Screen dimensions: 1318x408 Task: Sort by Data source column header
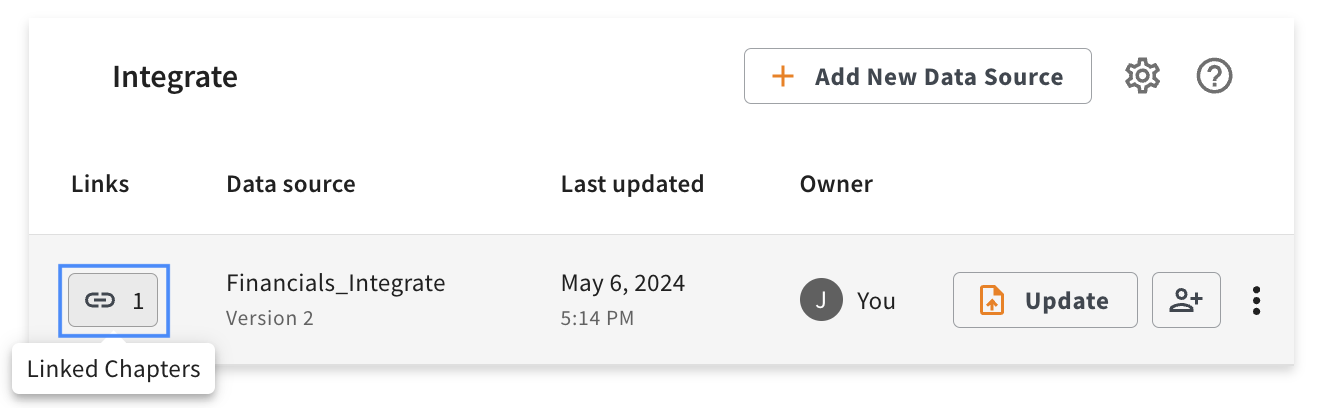(290, 184)
